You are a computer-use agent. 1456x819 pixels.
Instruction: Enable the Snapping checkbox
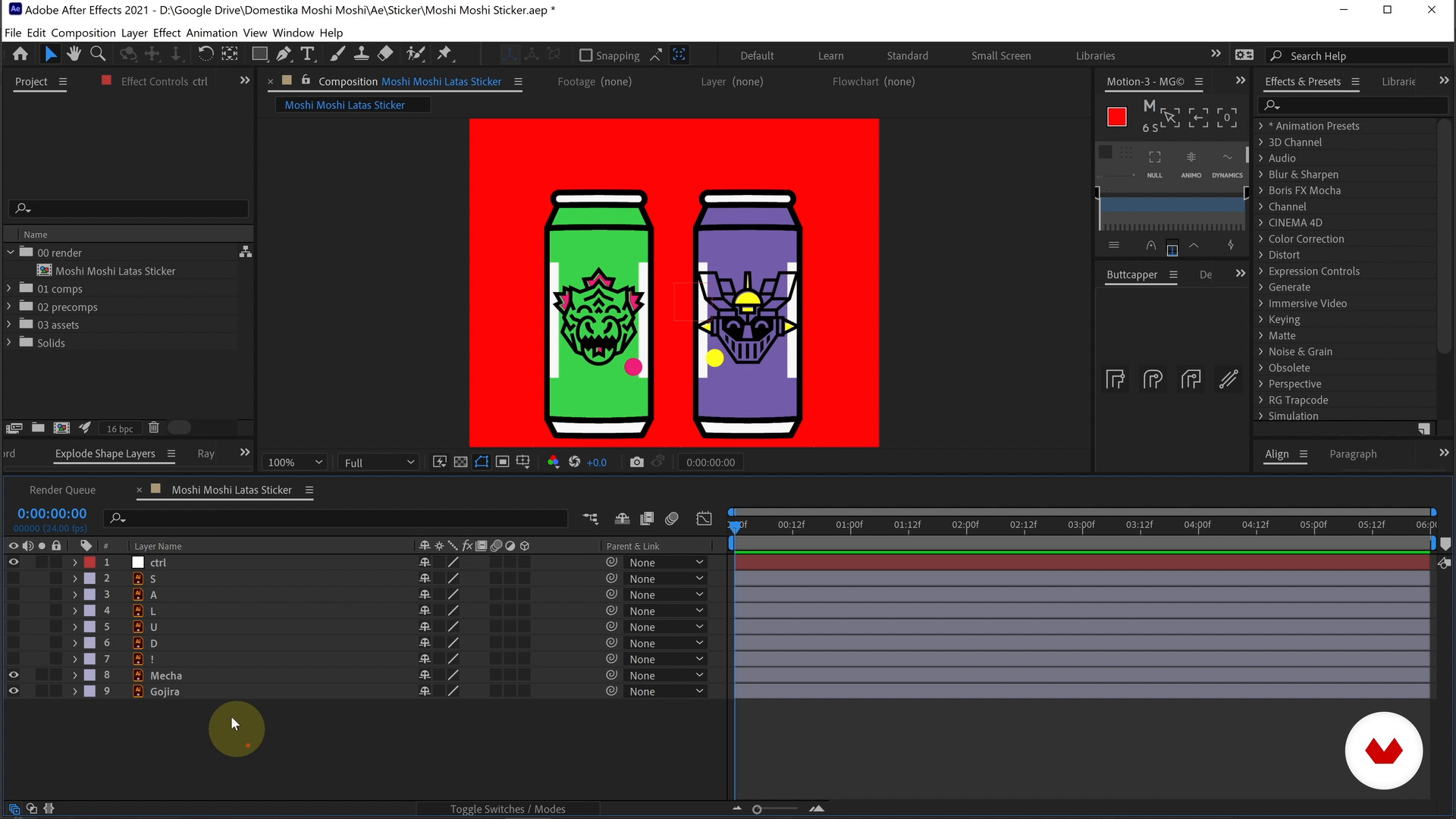585,55
